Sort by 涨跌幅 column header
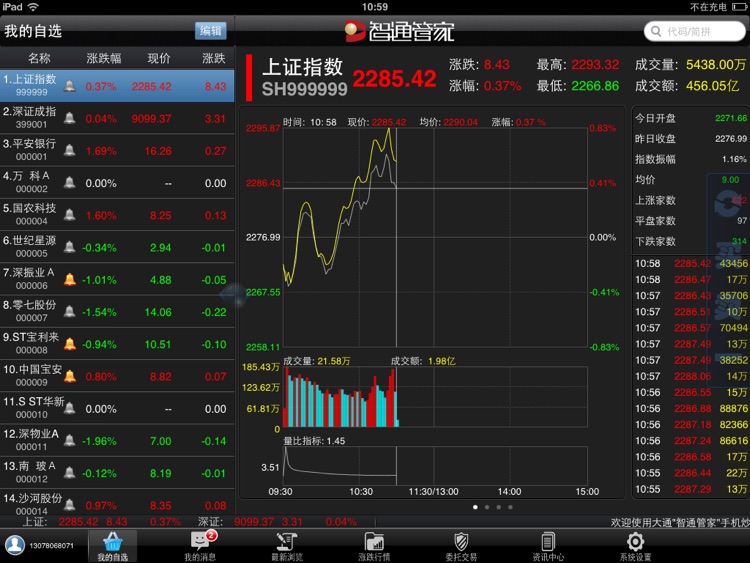The width and height of the screenshot is (750, 563). pyautogui.click(x=104, y=58)
